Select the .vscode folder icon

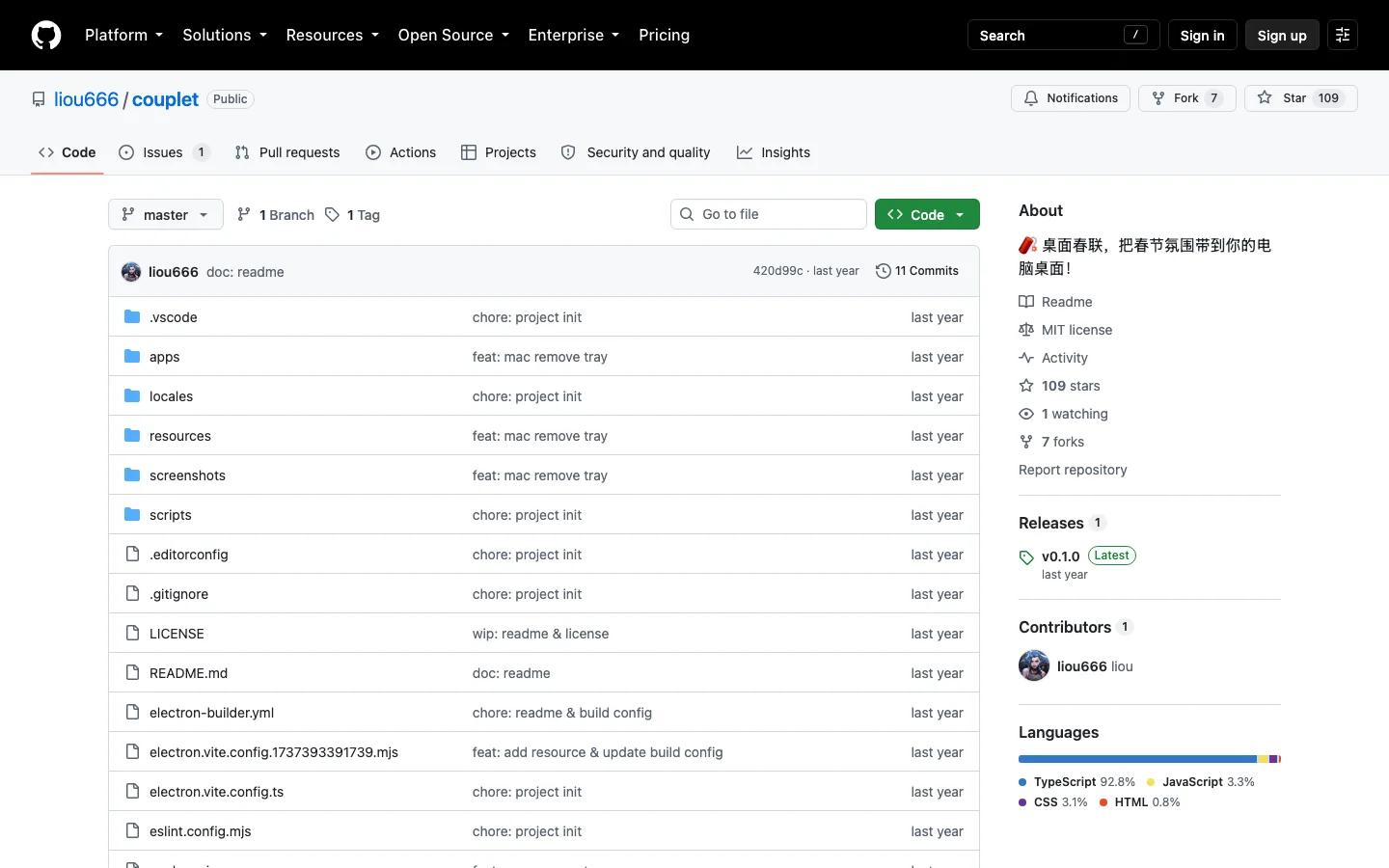132,317
